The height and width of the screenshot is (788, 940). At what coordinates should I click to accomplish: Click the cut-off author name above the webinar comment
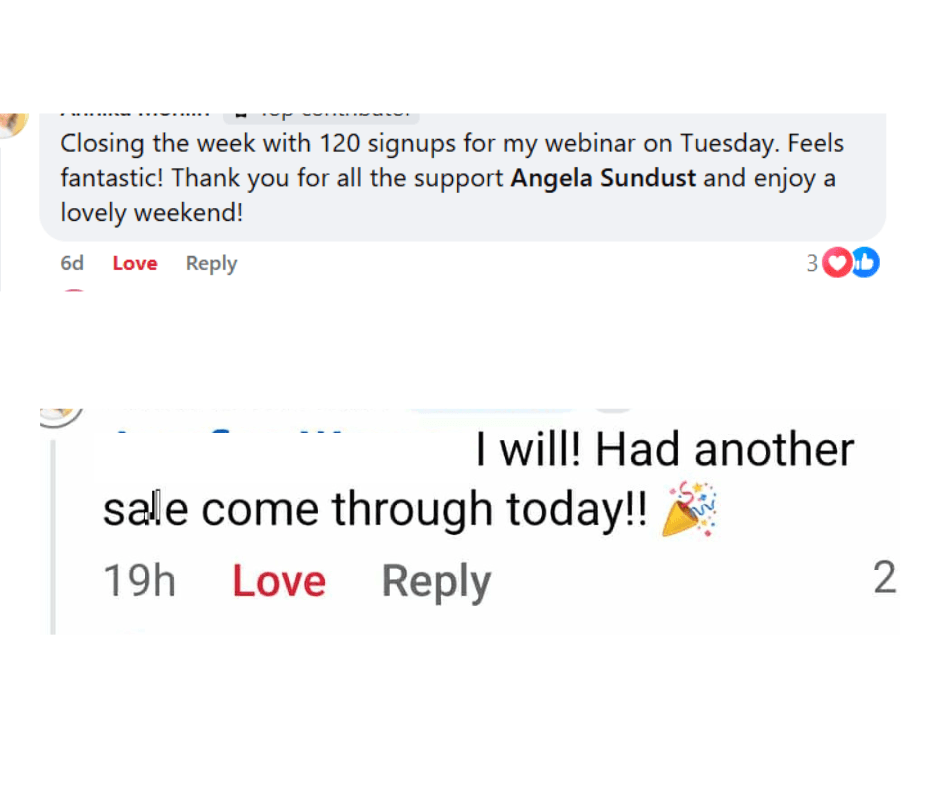[134, 116]
